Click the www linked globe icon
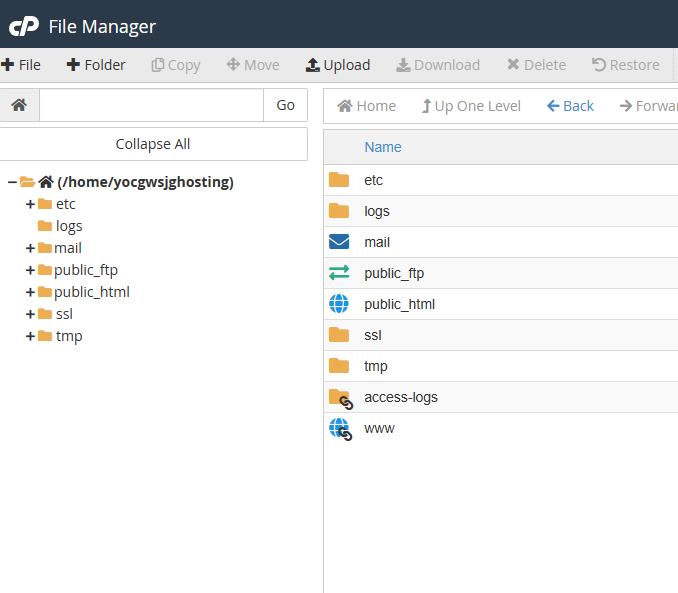The image size is (678, 593). (x=340, y=429)
